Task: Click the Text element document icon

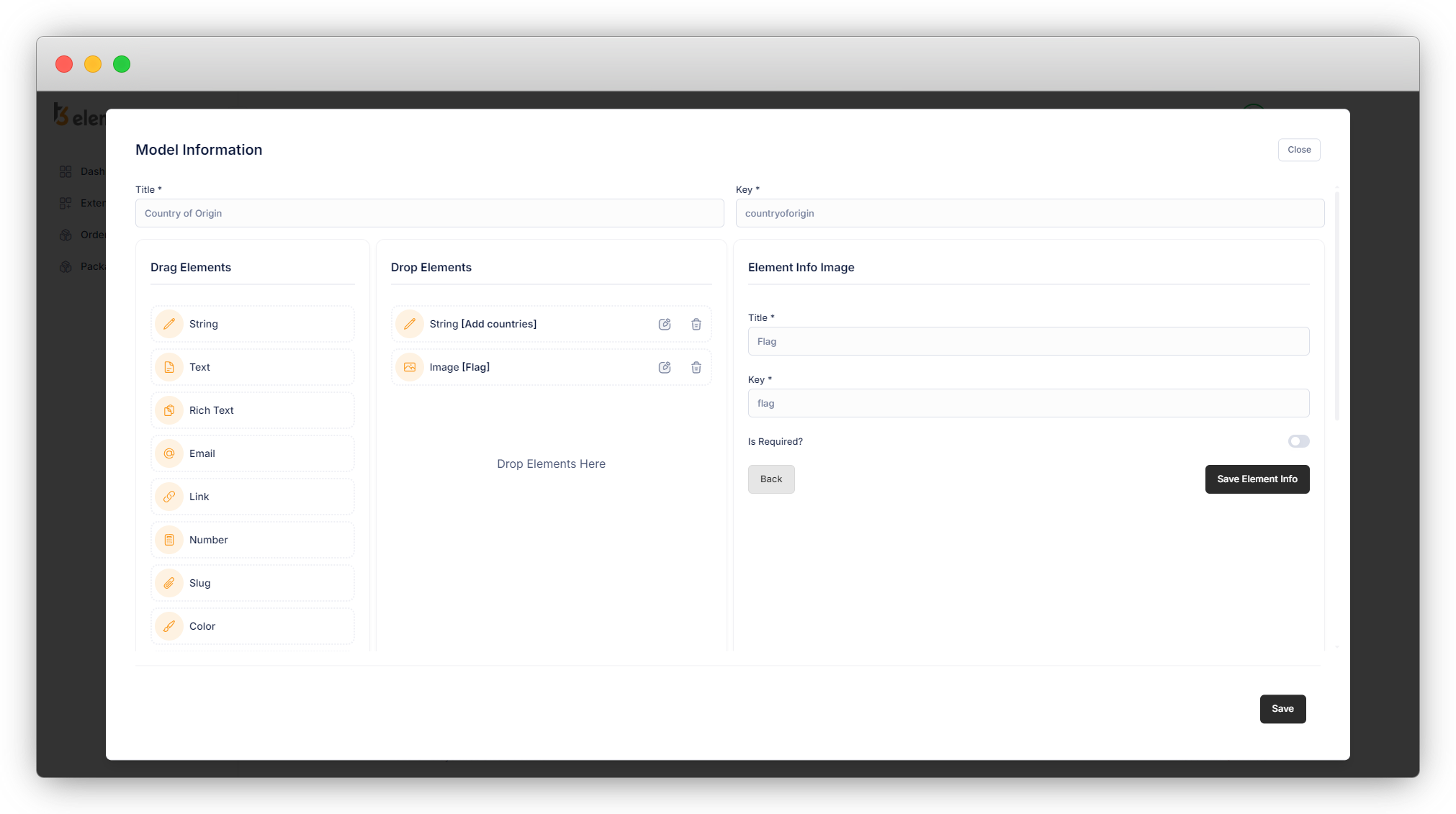Action: [169, 367]
